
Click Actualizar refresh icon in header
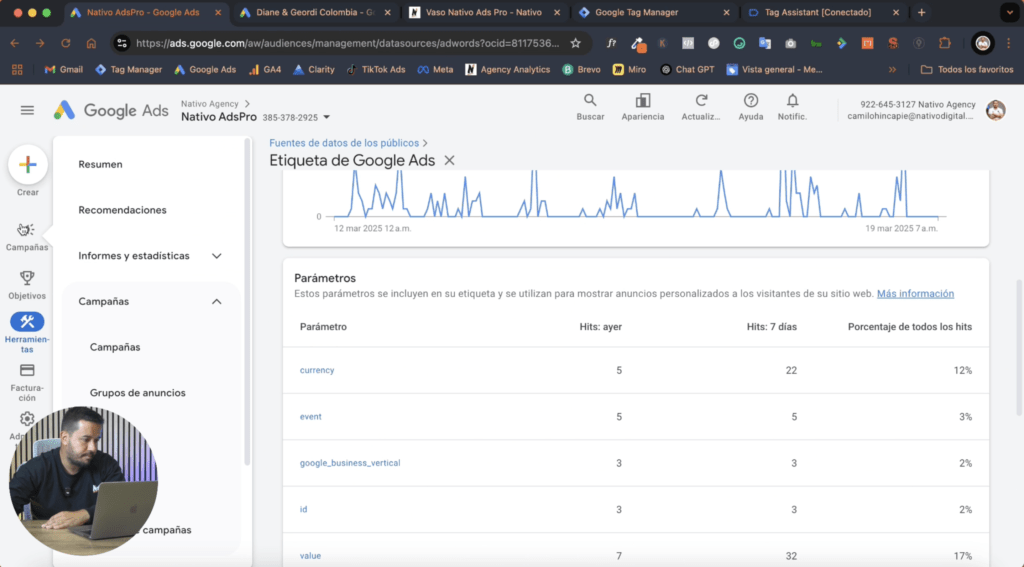[x=701, y=101]
